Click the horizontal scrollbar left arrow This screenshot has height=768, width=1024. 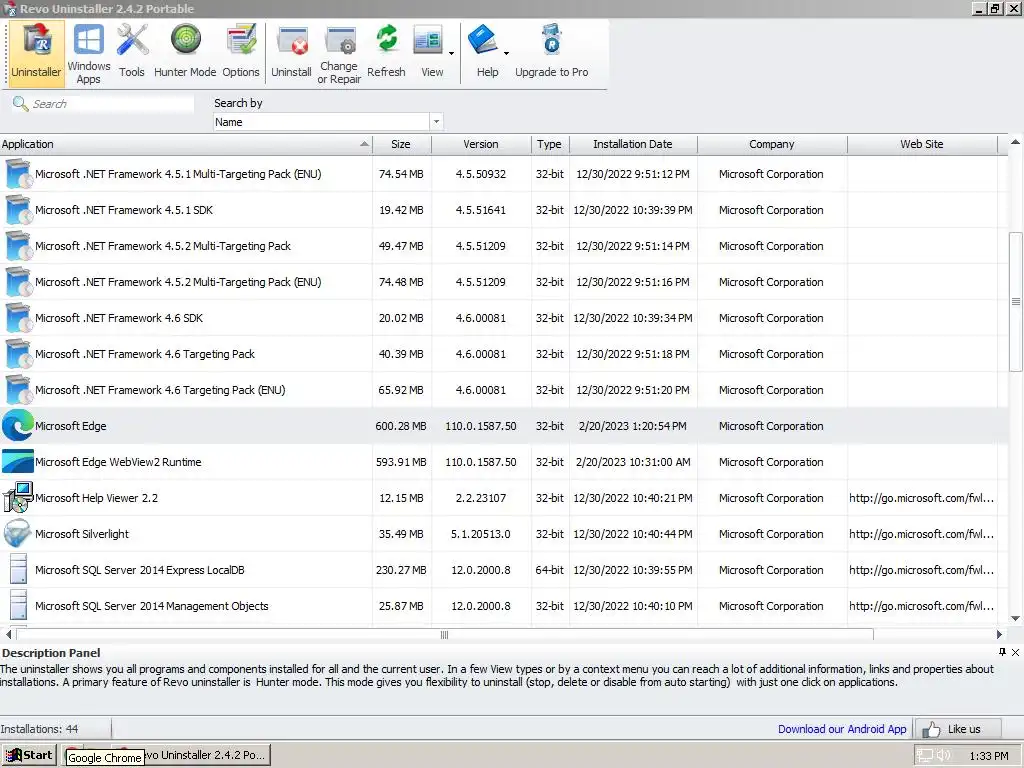pos(8,634)
